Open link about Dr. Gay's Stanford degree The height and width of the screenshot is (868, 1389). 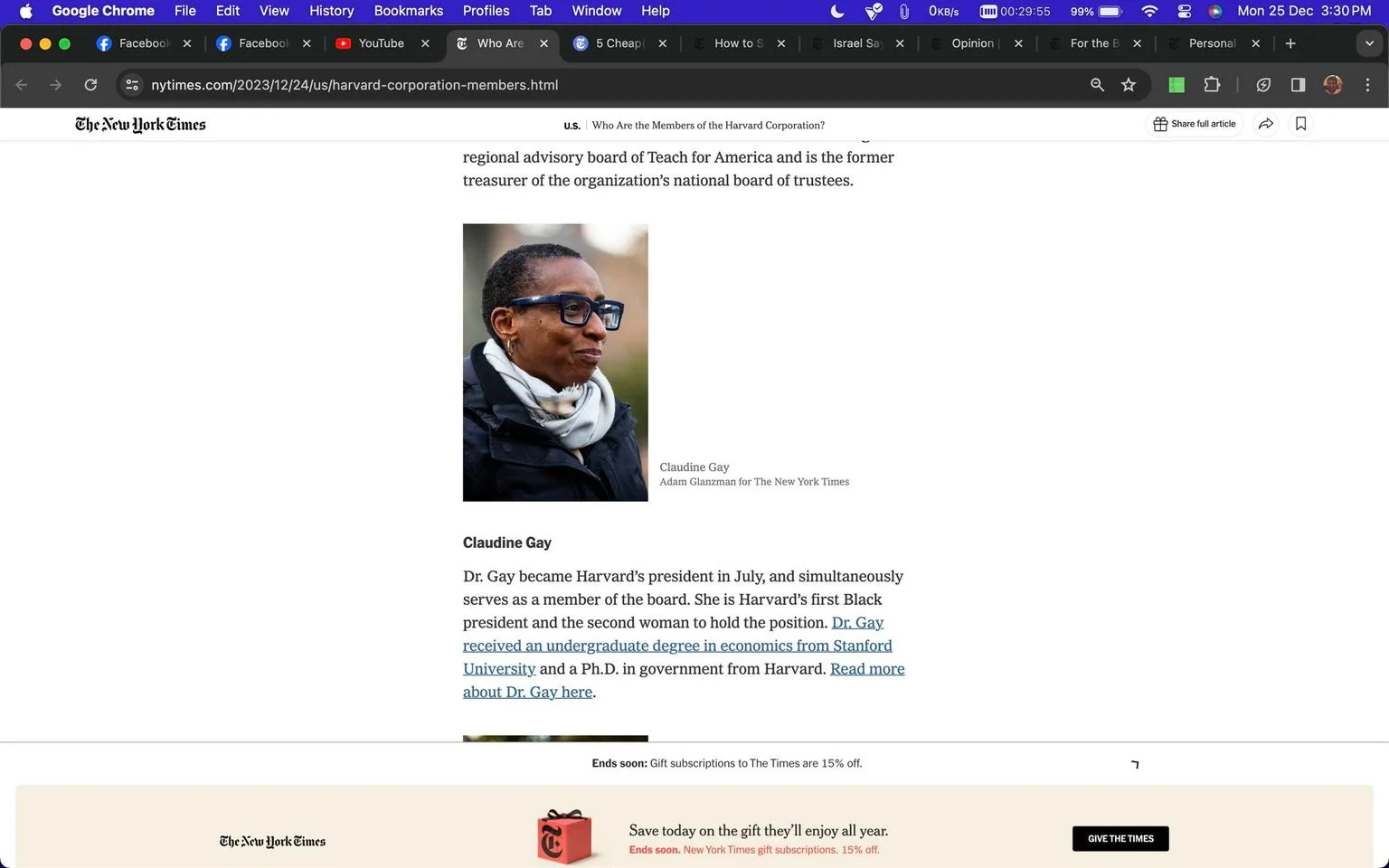[x=677, y=646]
